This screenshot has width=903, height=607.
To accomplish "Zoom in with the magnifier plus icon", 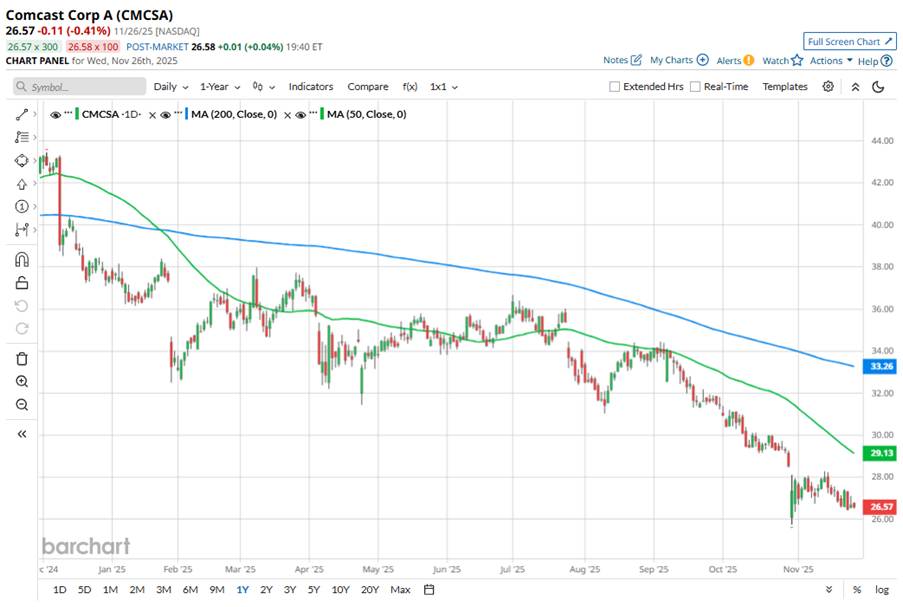I will point(21,381).
